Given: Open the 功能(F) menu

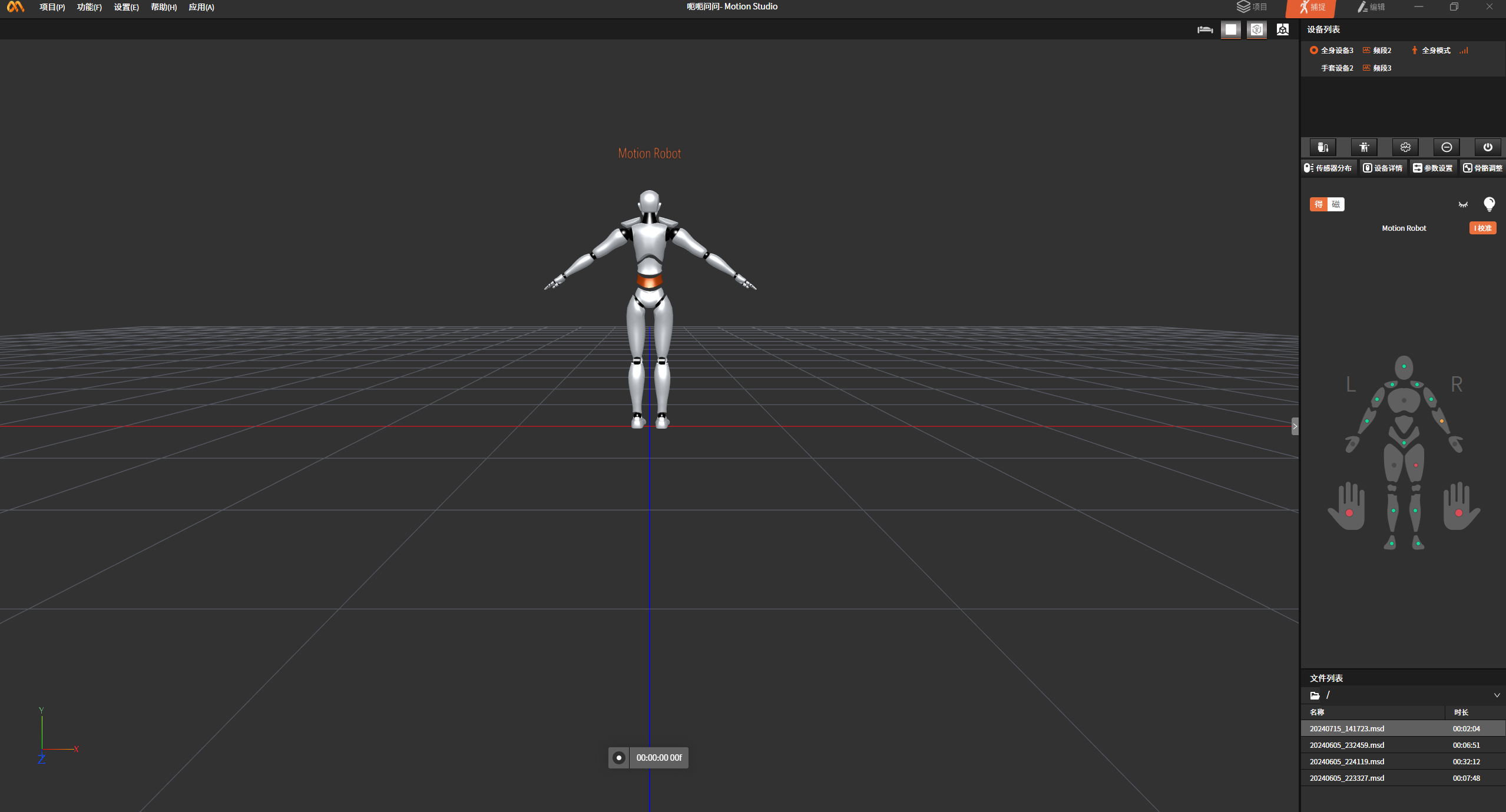Looking at the screenshot, I should click(89, 7).
